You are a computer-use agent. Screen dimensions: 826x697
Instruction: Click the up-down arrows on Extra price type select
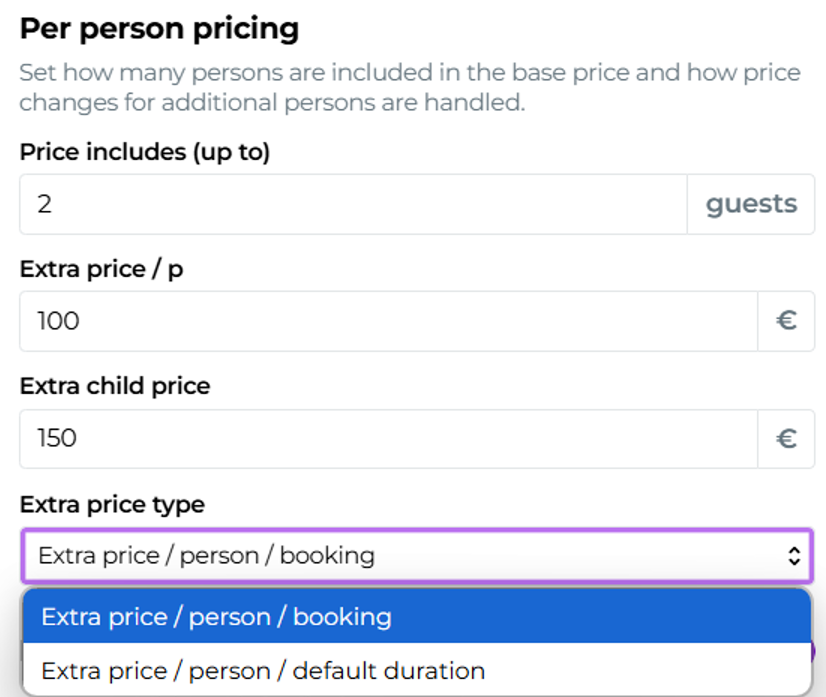click(x=794, y=556)
